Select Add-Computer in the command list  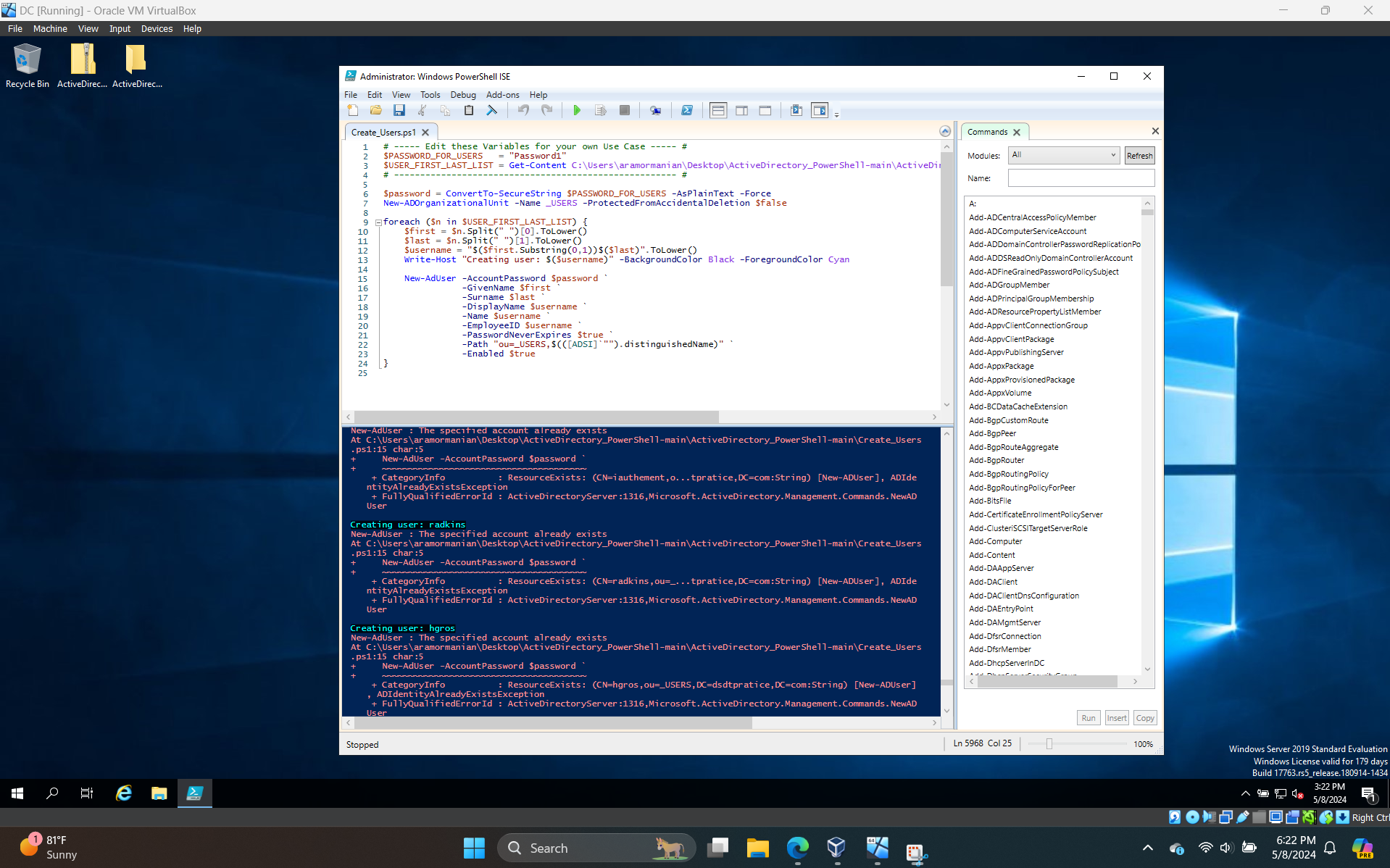[995, 541]
